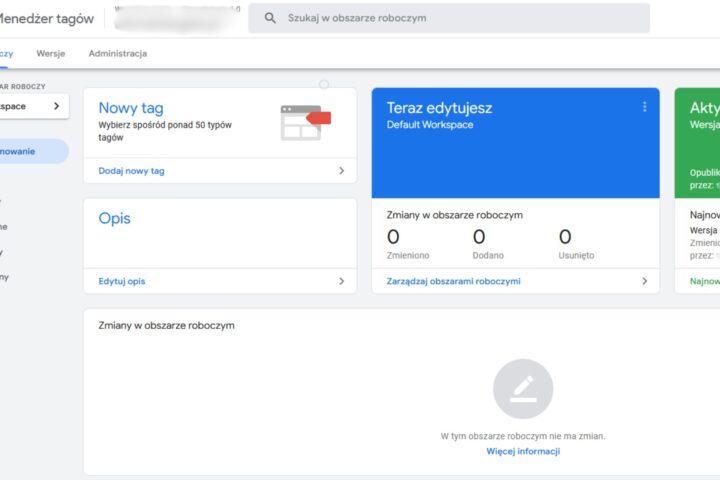This screenshot has height=480, width=720.
Task: Click chevron in Zarządzaj obszarami roboczymi row
Action: pyautogui.click(x=644, y=281)
